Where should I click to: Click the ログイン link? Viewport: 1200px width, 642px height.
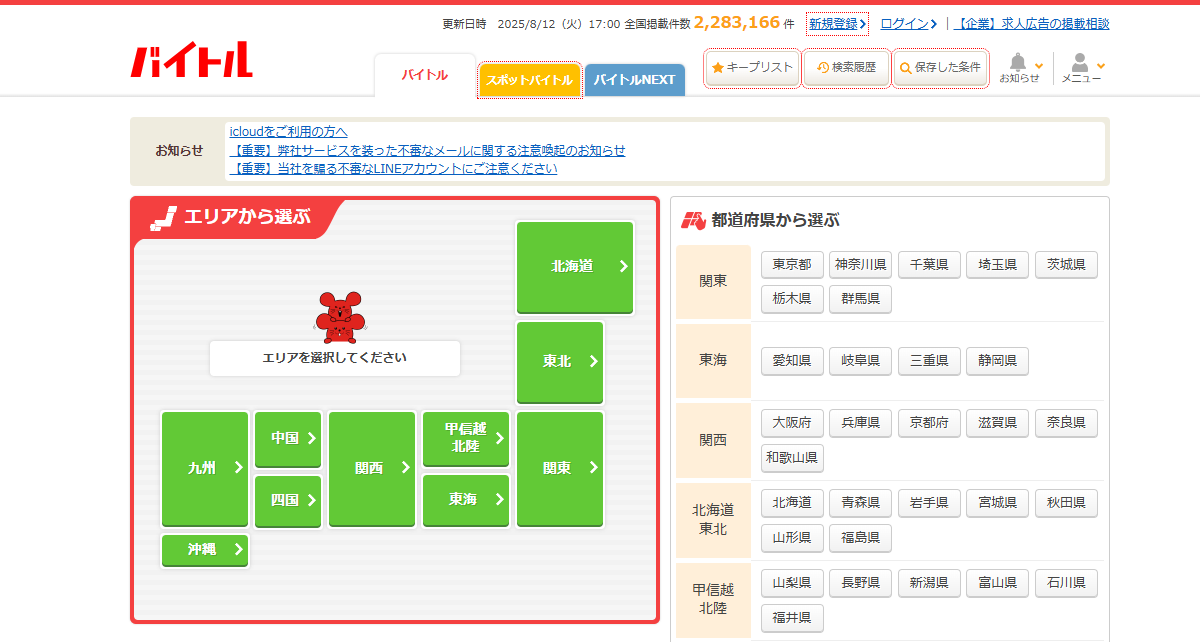tap(909, 23)
